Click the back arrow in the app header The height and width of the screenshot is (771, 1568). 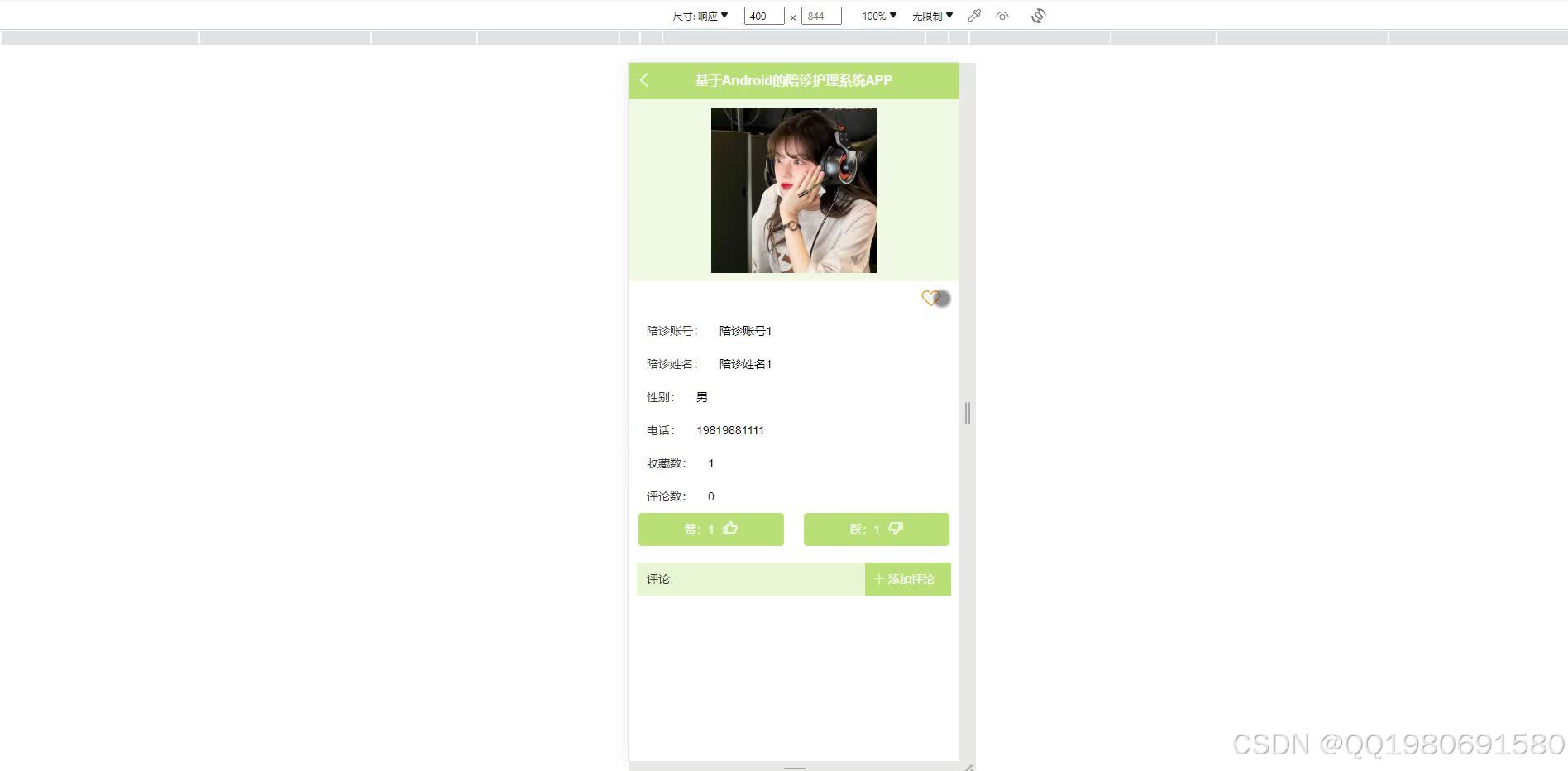[x=644, y=80]
